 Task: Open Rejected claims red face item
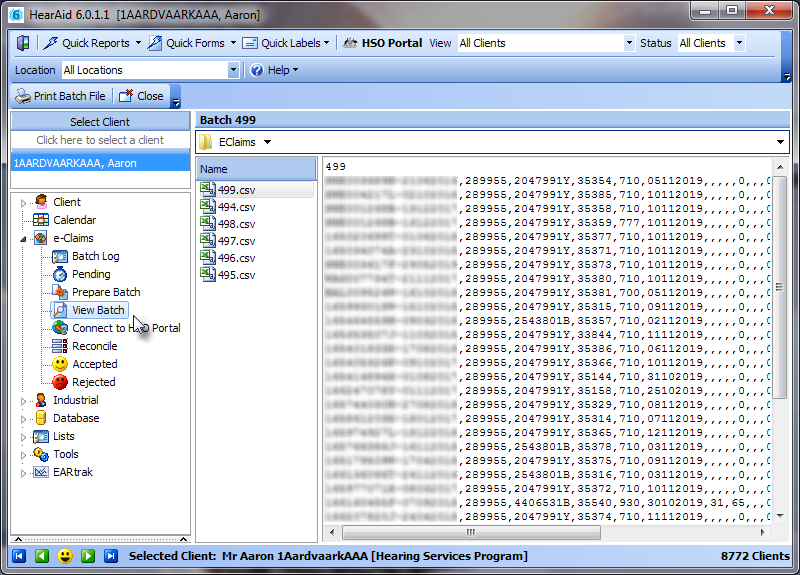(93, 382)
